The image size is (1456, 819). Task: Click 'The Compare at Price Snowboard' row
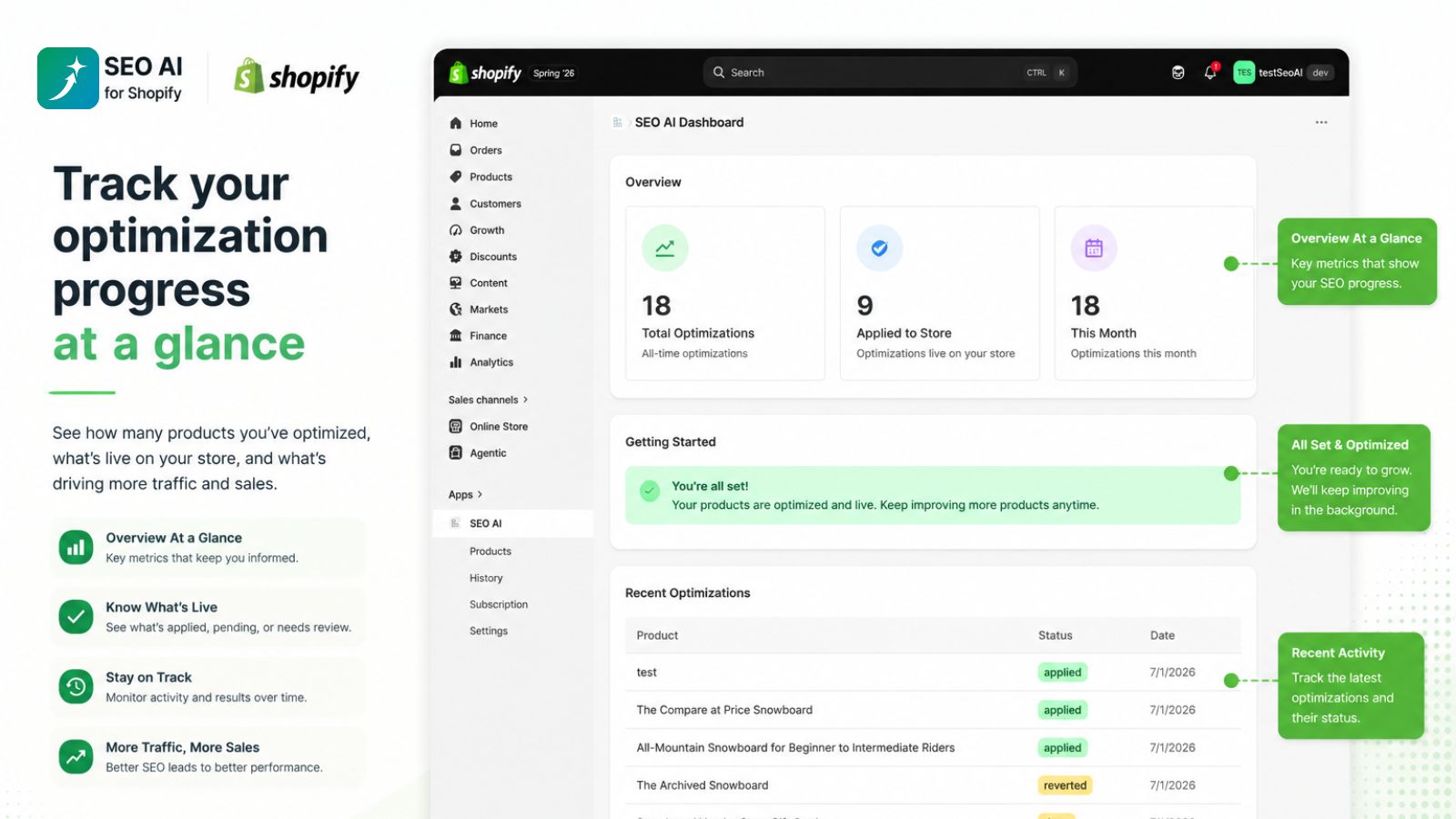933,710
